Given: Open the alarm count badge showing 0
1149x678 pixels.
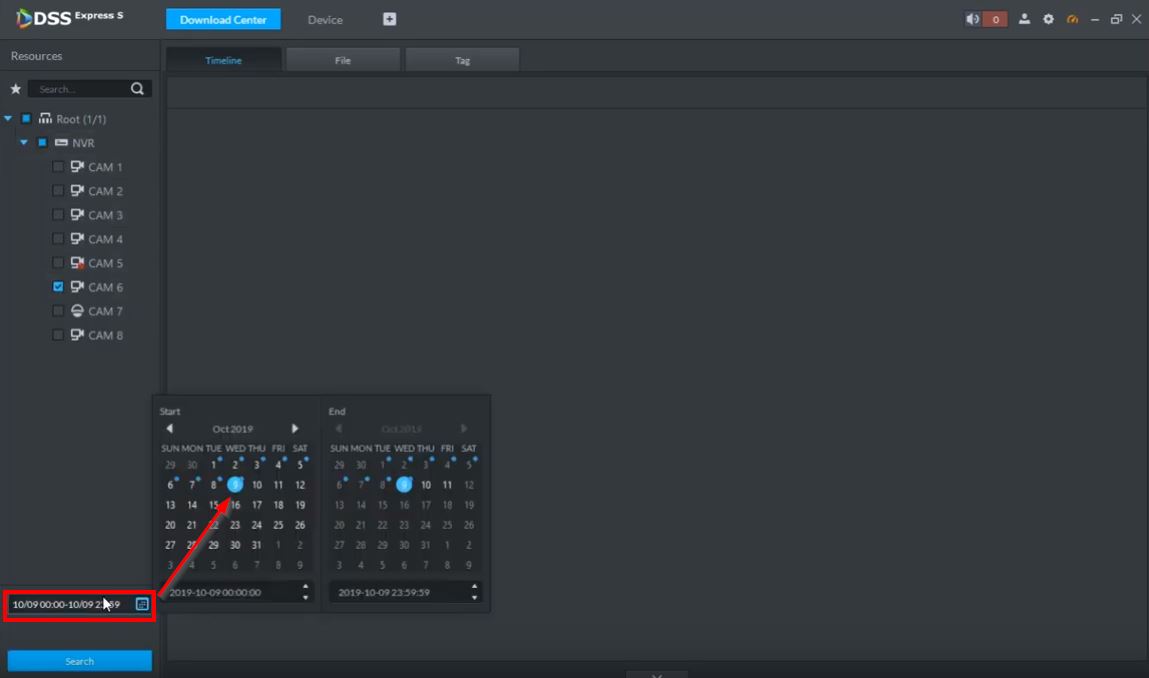Looking at the screenshot, I should pos(995,19).
